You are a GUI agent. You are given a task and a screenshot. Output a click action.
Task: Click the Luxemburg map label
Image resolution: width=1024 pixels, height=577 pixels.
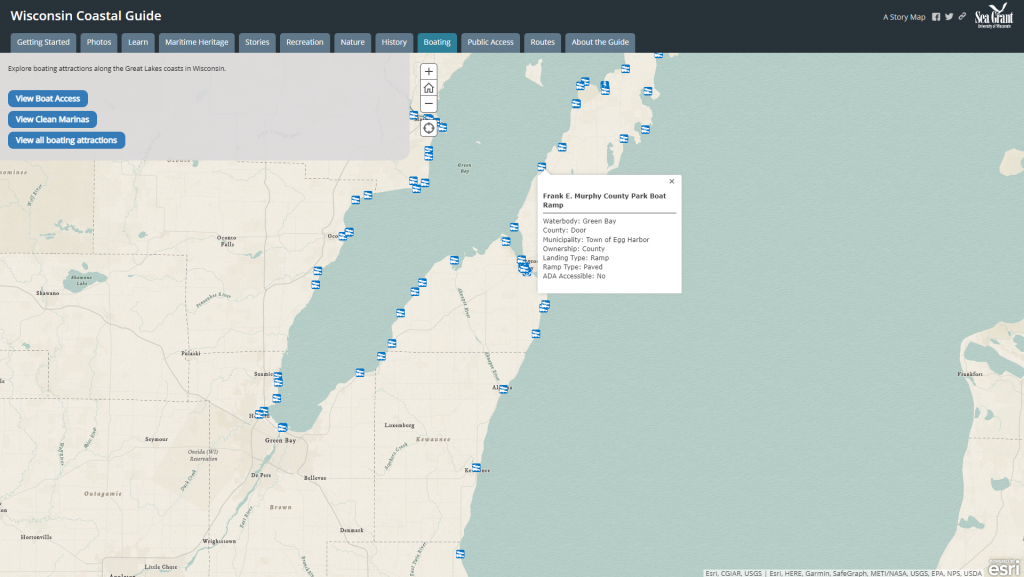(399, 425)
